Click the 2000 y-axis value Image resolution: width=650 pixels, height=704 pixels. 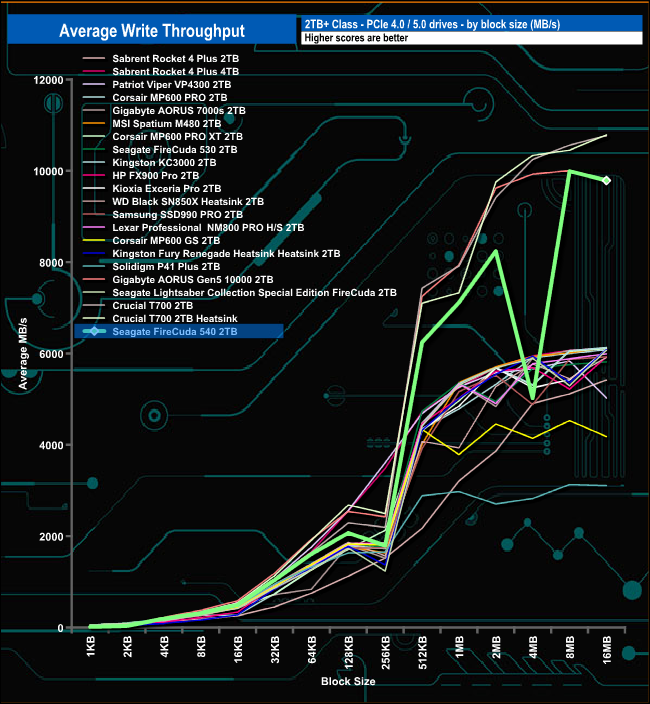(51, 537)
